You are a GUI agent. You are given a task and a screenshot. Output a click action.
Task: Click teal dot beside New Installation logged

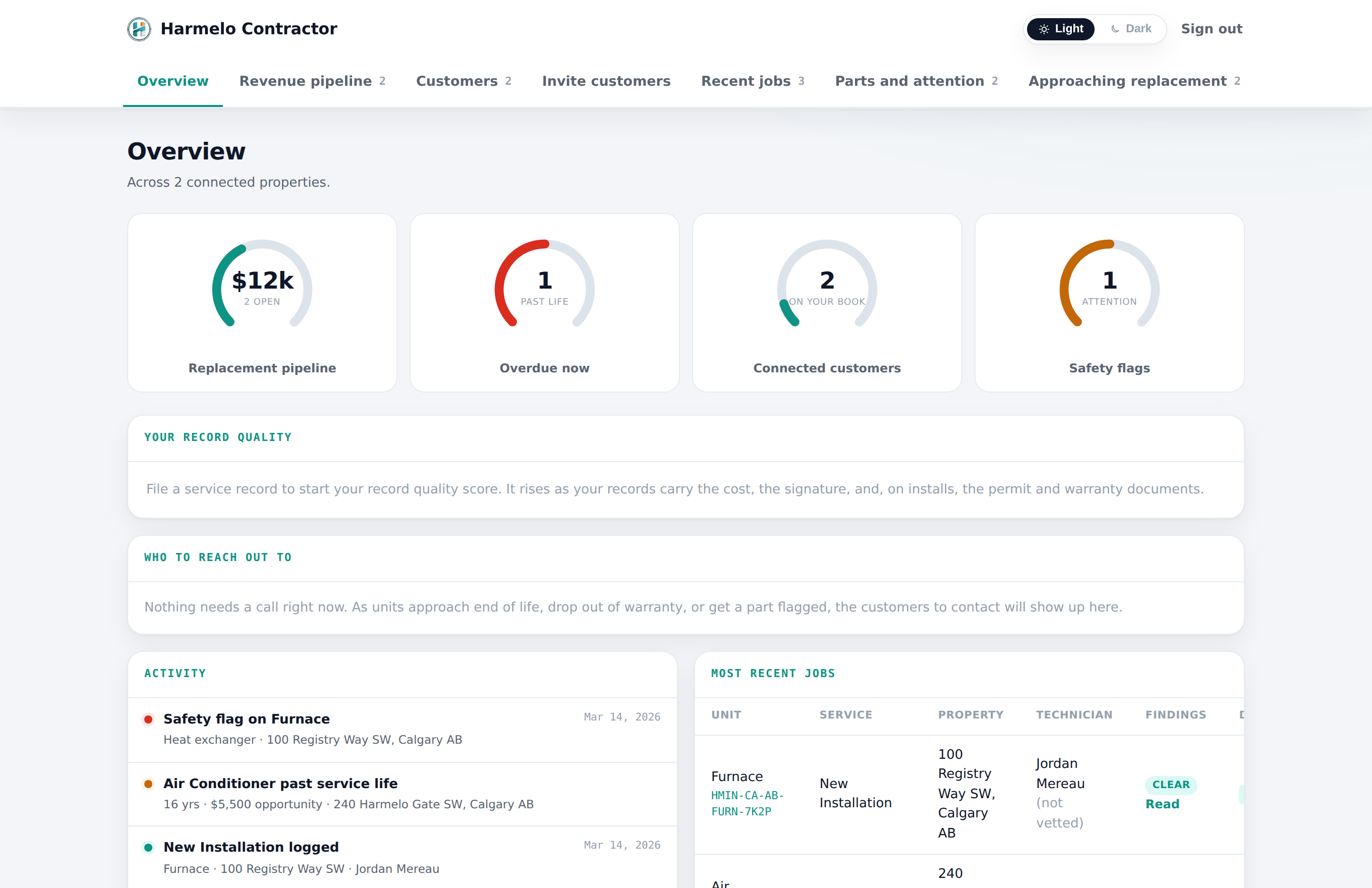click(148, 847)
